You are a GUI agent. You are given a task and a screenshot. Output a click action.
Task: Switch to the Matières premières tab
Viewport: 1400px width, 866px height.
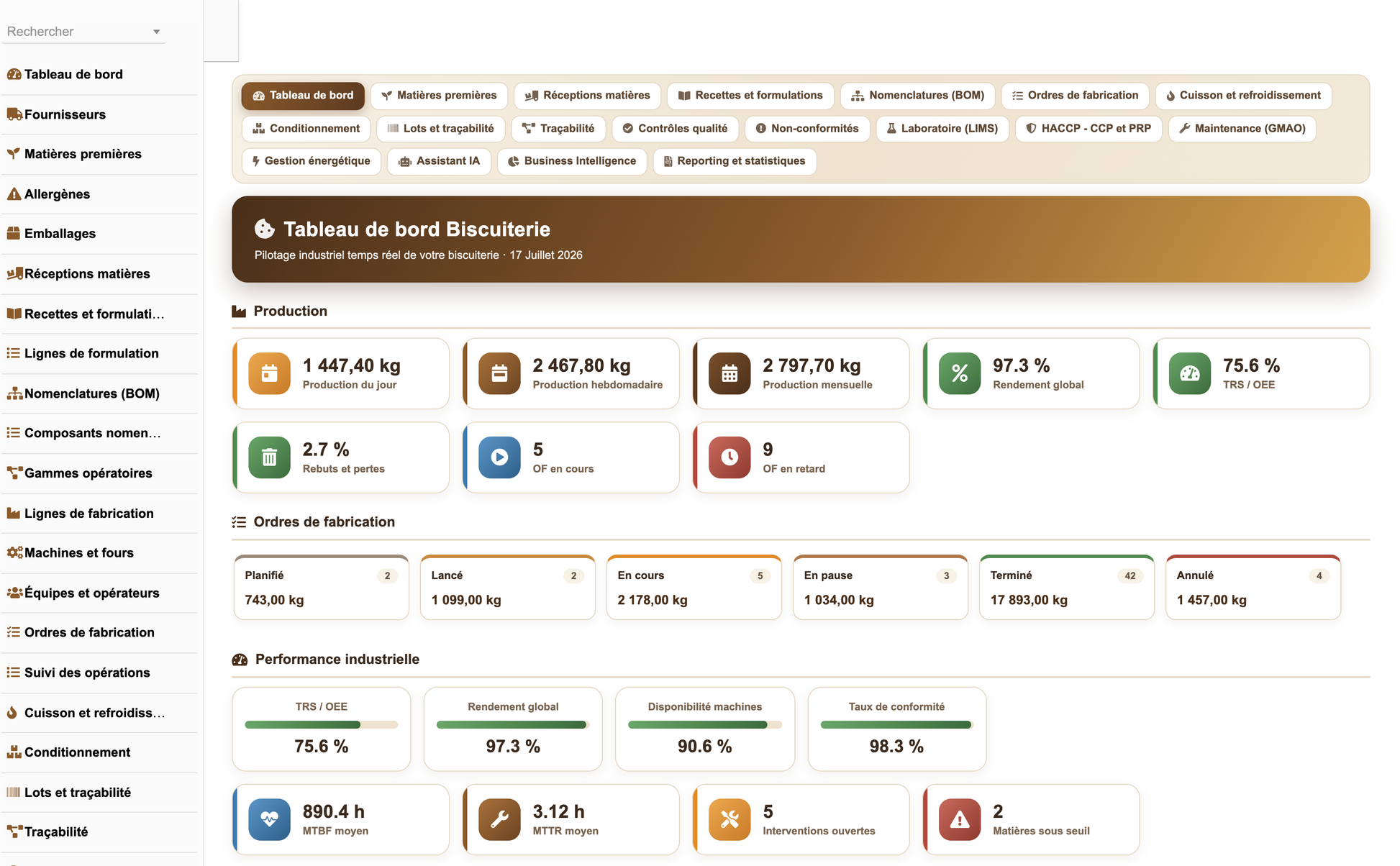[x=439, y=96]
